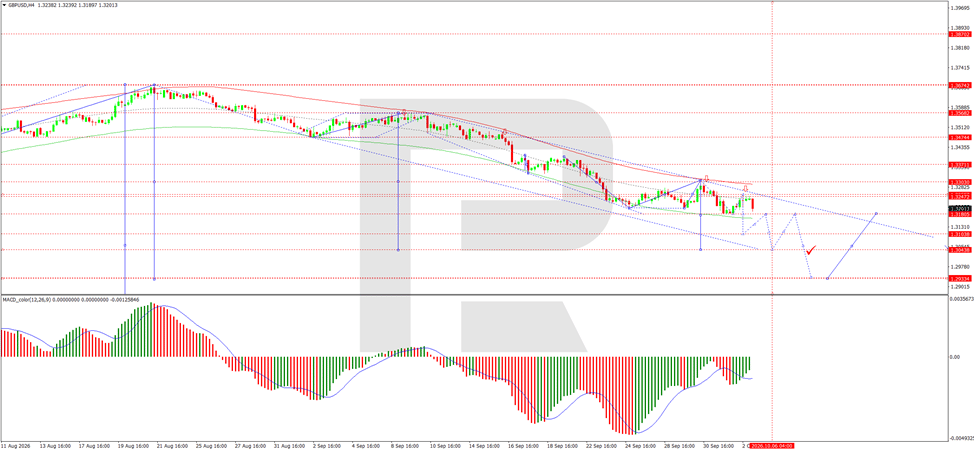Click the 1.38930 price scale value

[960, 28]
